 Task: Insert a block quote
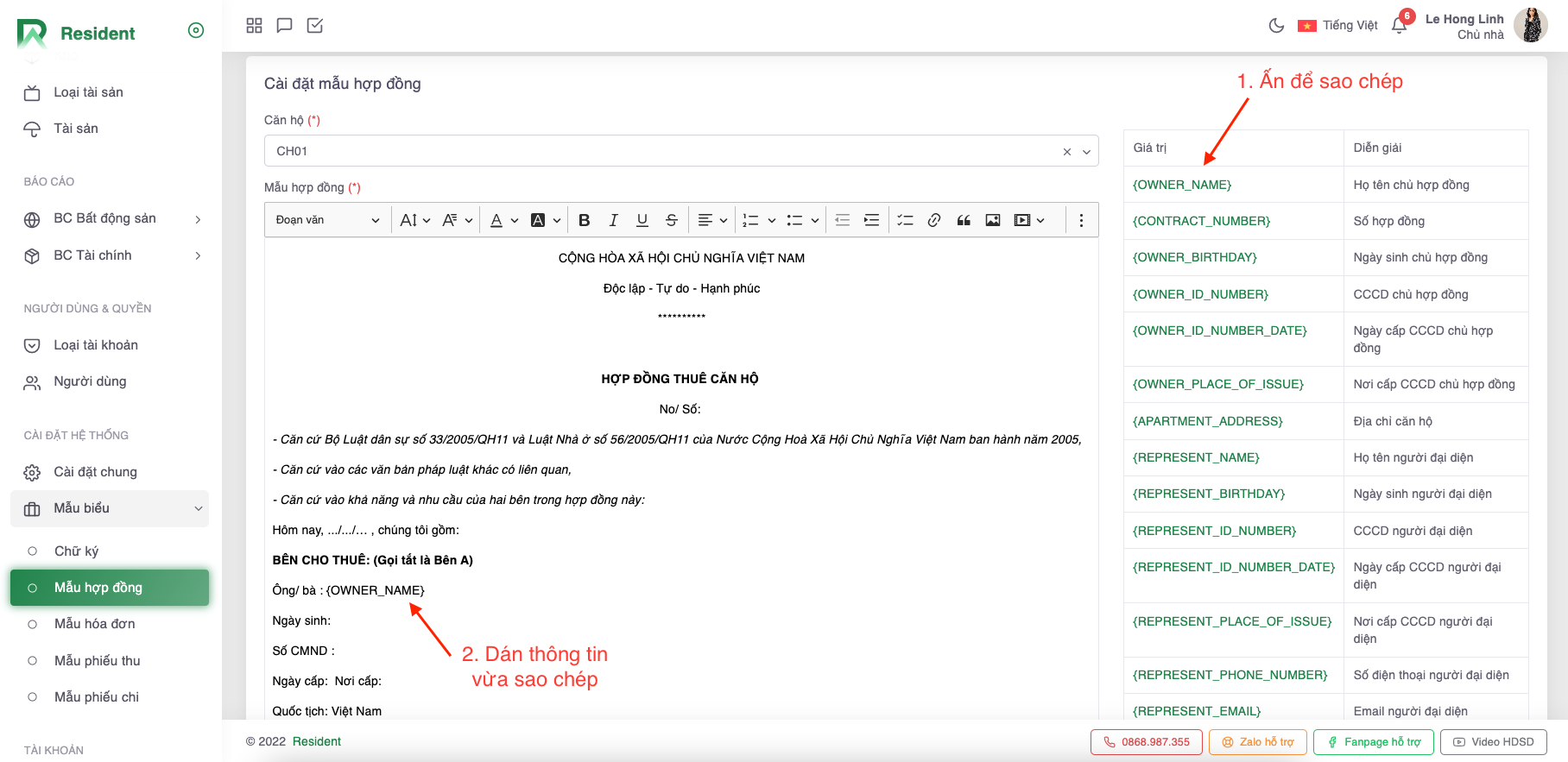(x=964, y=220)
